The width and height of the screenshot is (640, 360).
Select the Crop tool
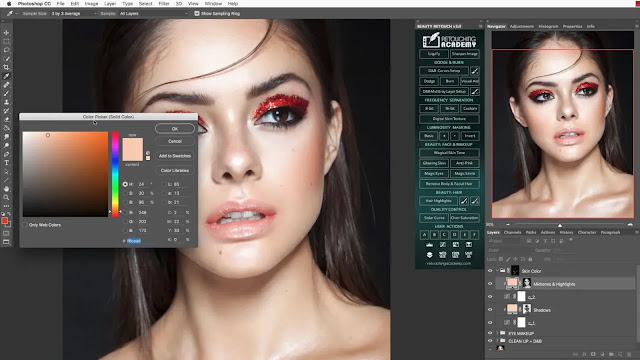(6, 67)
